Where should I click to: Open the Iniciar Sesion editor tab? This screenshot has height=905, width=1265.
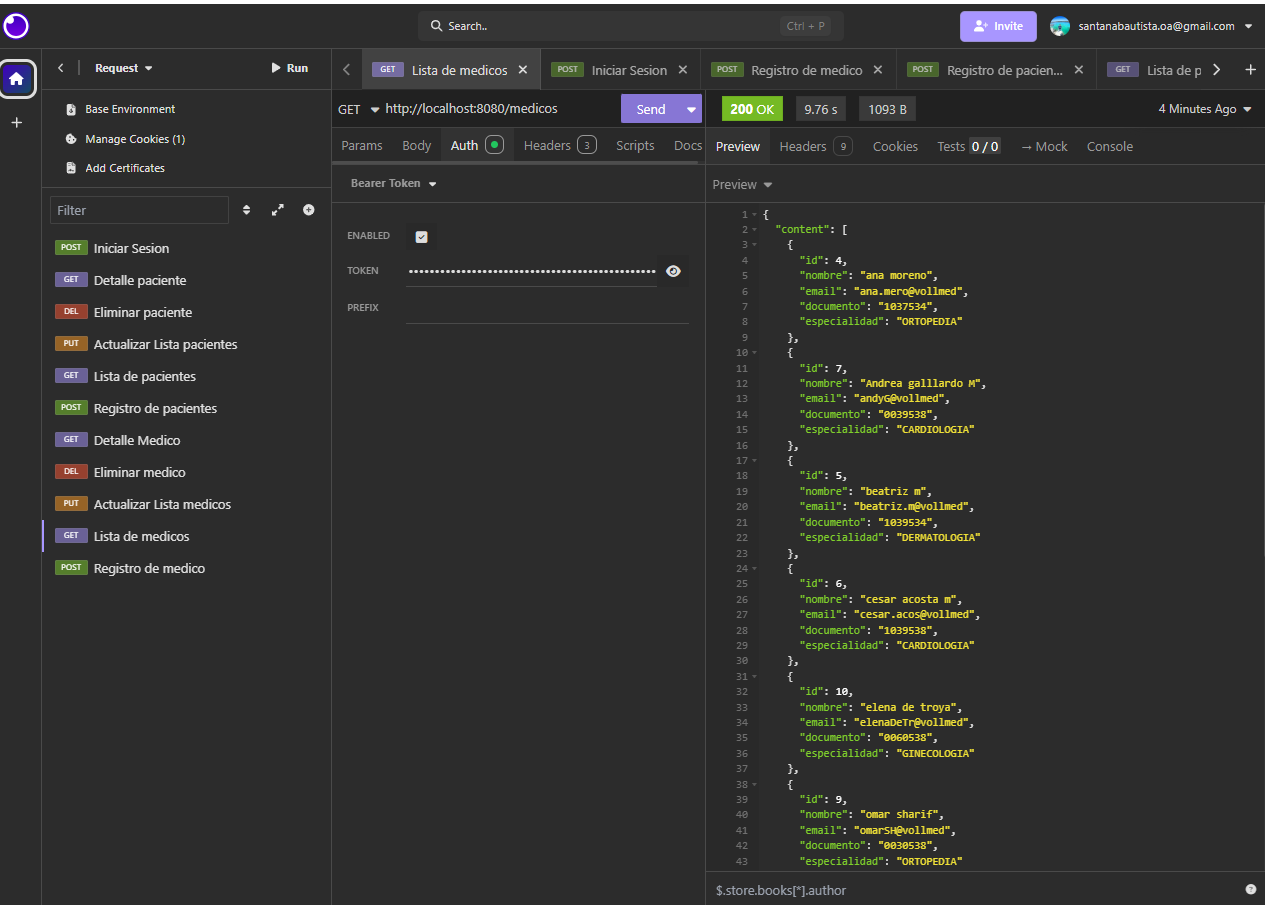click(620, 70)
